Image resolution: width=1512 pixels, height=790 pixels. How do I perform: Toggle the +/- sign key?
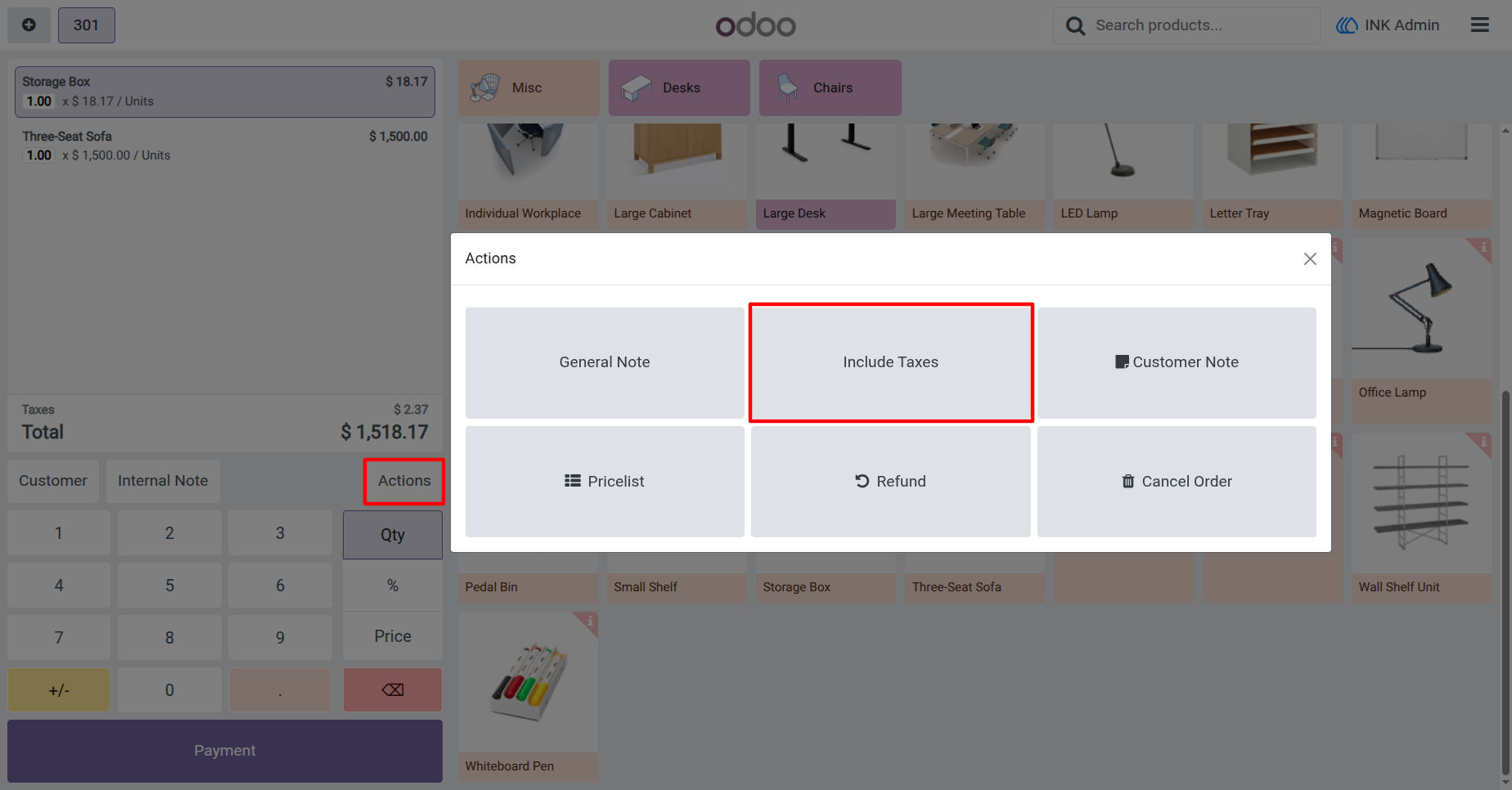click(x=59, y=689)
